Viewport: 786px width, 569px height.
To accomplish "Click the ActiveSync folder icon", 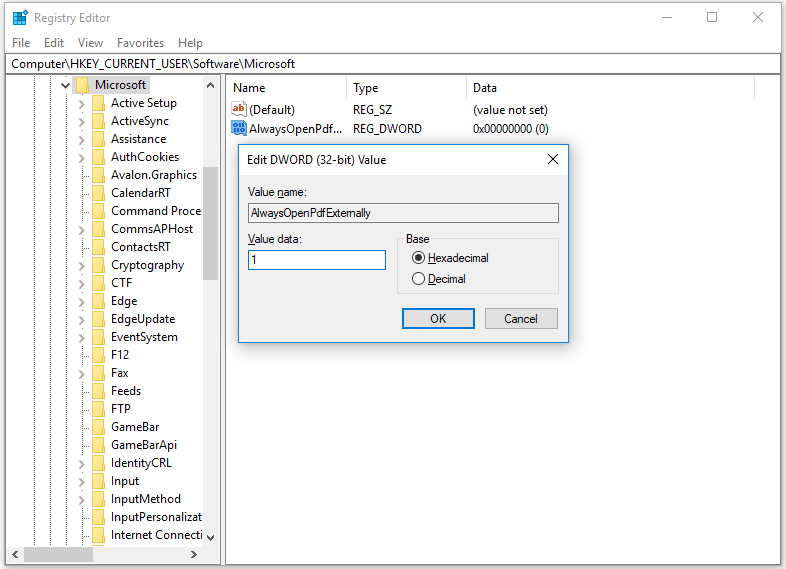I will 98,121.
